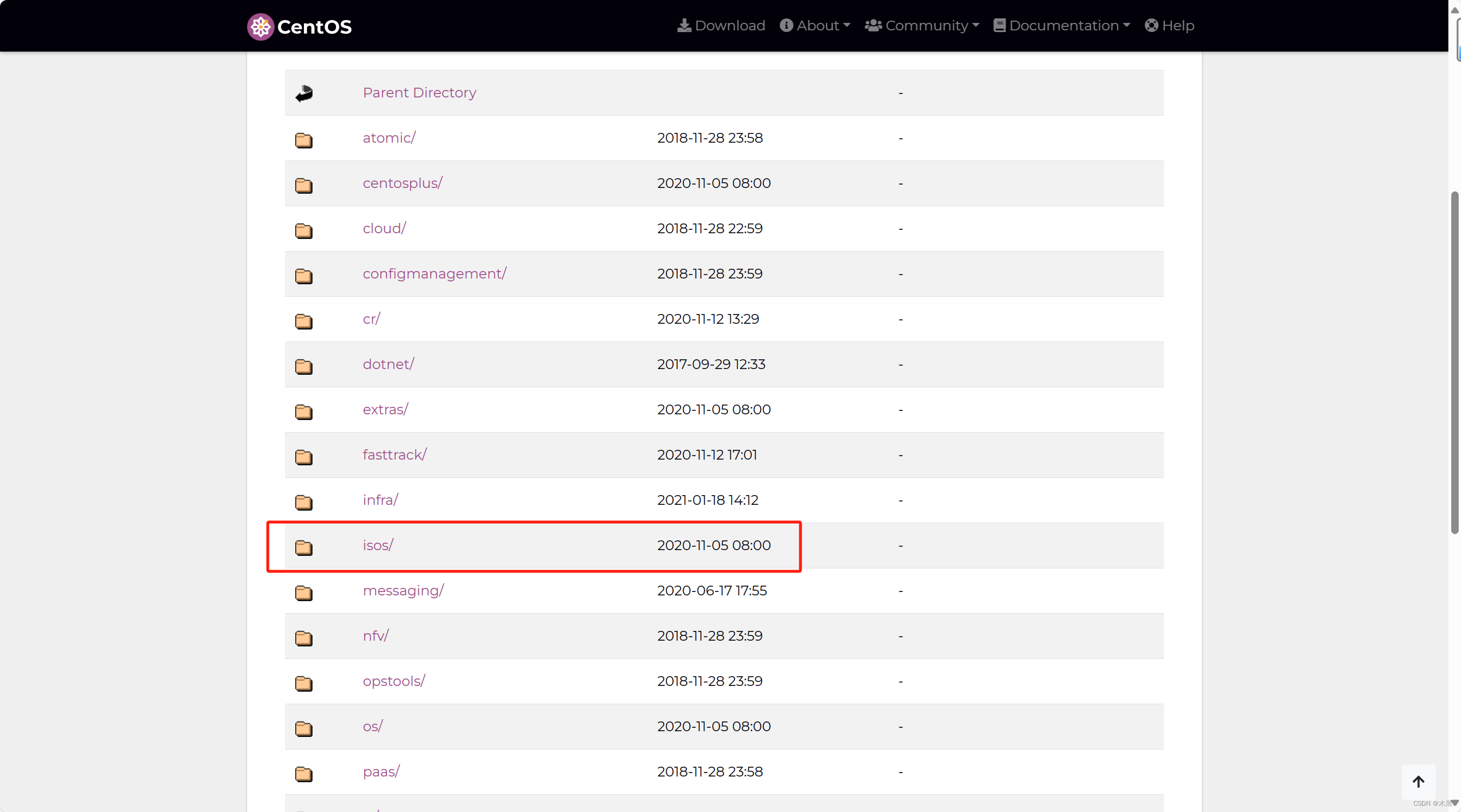Open the fasttrack/ directory link
This screenshot has height=812, width=1461.
tap(394, 454)
